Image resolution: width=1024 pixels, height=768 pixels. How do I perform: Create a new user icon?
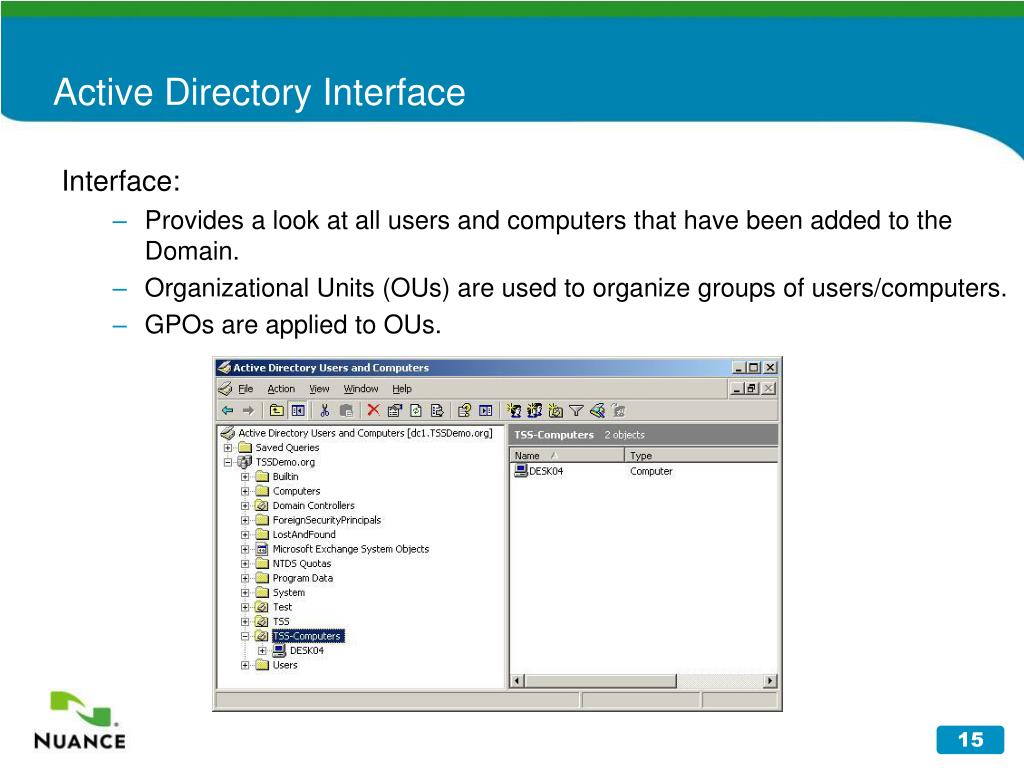(514, 410)
